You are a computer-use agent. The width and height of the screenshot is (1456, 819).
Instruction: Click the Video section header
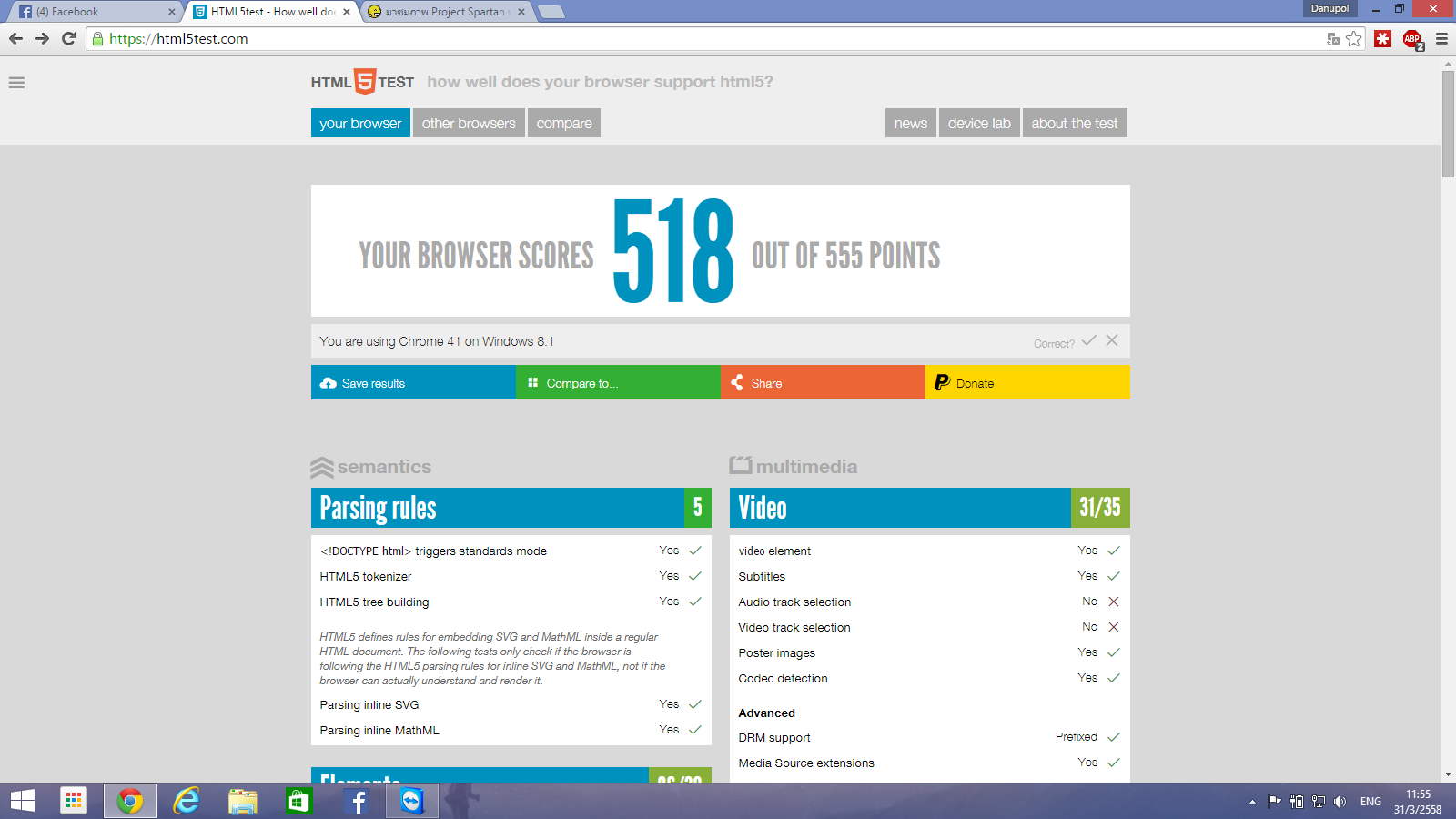click(930, 508)
